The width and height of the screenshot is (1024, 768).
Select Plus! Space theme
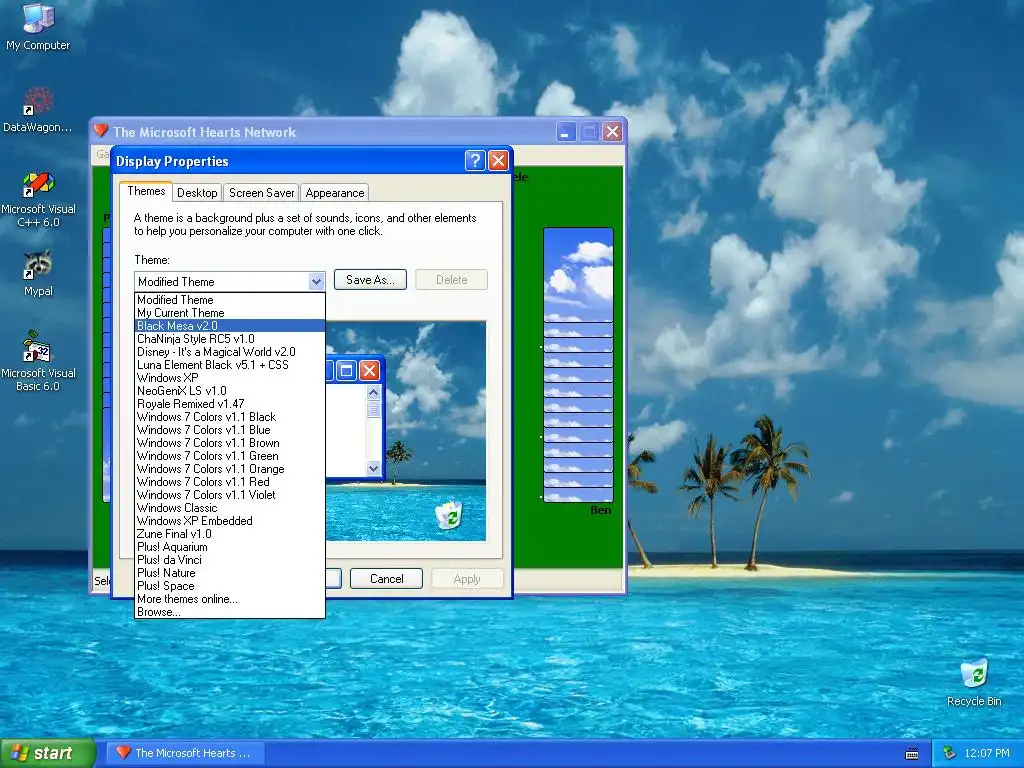(x=229, y=586)
